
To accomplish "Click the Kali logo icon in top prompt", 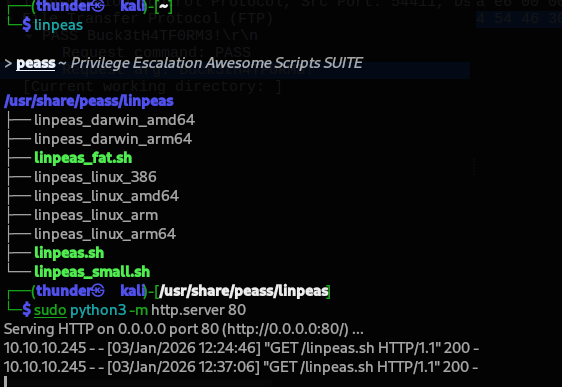I will tap(98, 5).
